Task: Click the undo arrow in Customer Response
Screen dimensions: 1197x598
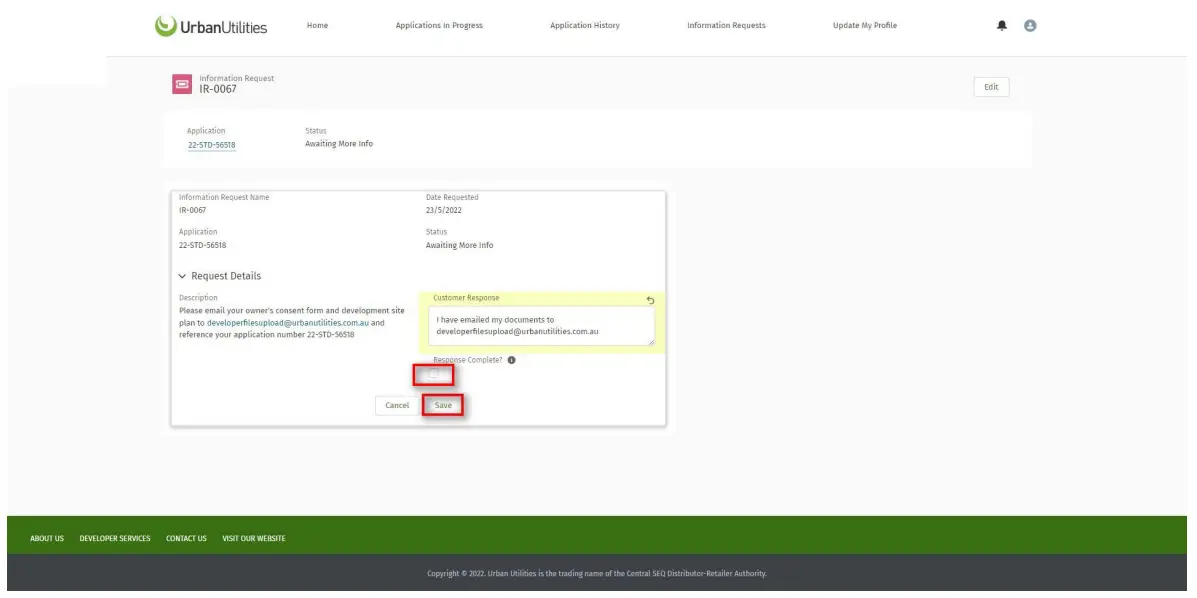Action: [650, 300]
